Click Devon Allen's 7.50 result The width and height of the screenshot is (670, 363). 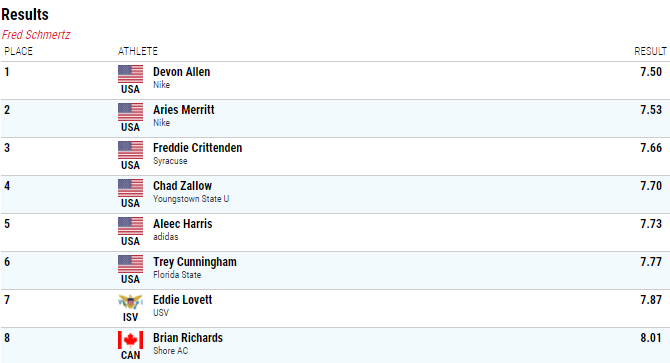tap(651, 72)
